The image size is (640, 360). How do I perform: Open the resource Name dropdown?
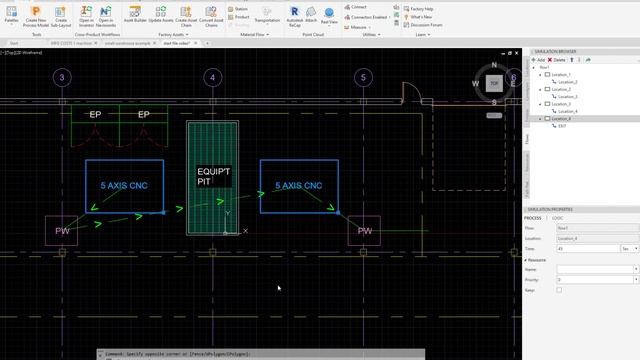[636, 269]
